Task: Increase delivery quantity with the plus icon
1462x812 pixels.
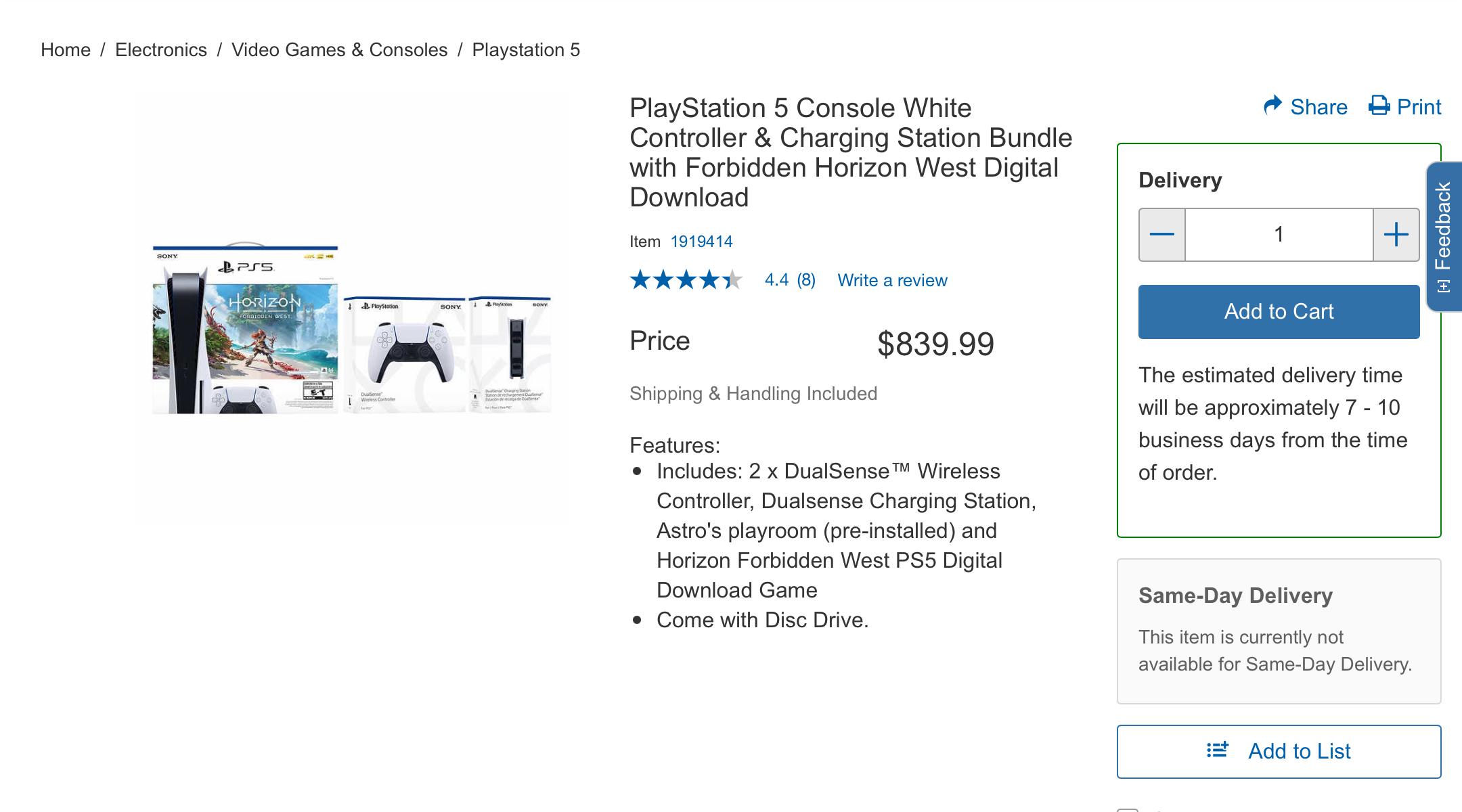Action: point(1396,233)
